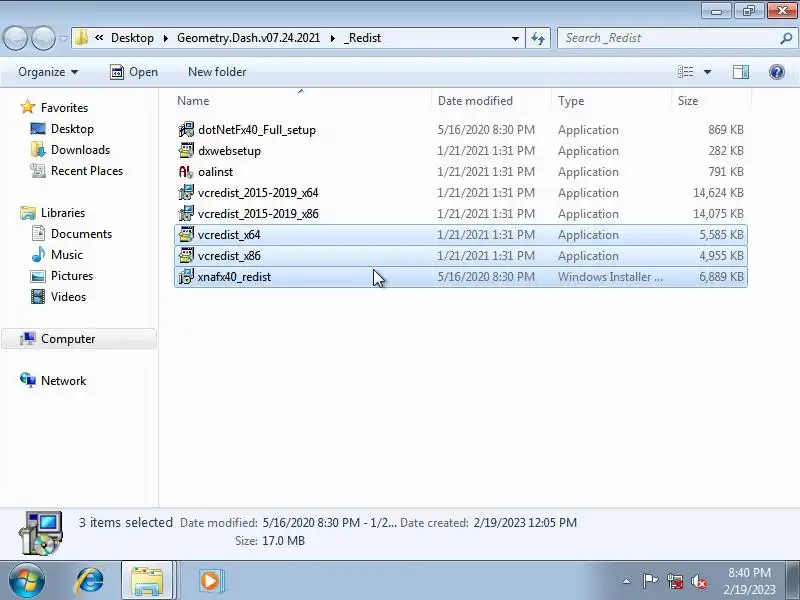
Task: Click the muted volume tray icon
Action: click(x=698, y=581)
